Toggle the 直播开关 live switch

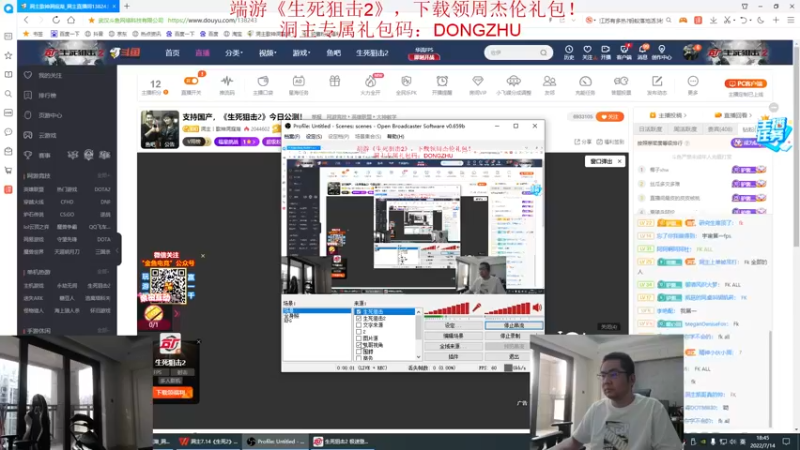tap(191, 81)
